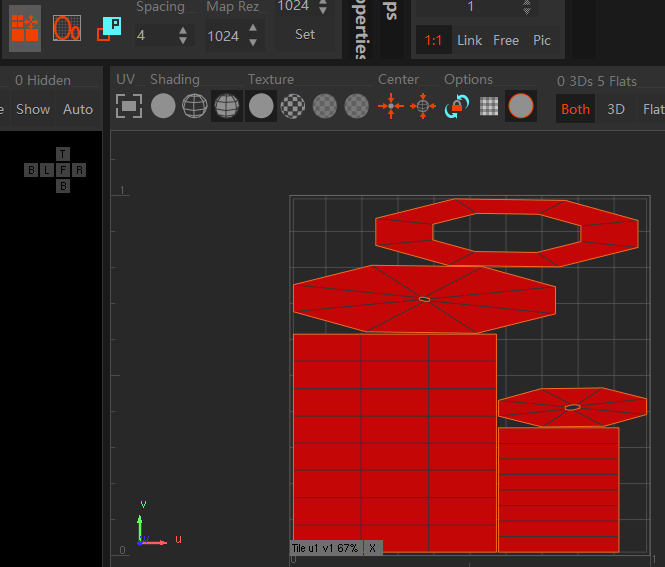This screenshot has height=567, width=665.
Task: Click the red island packing layout icon
Action: (25, 27)
